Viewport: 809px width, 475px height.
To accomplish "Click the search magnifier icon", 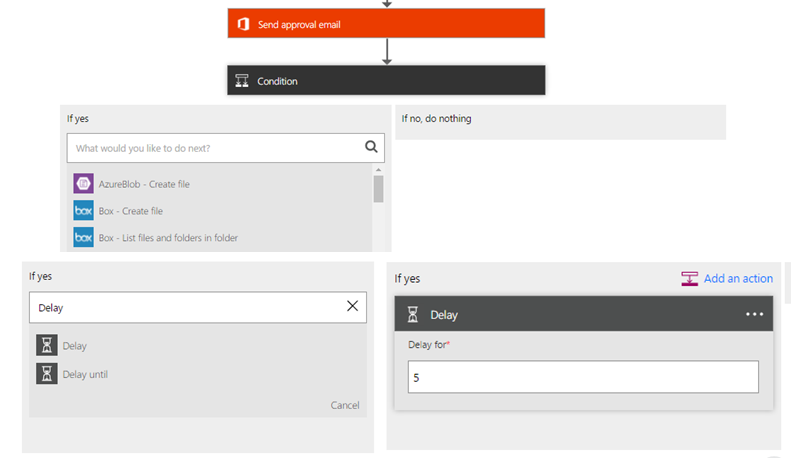I will pyautogui.click(x=371, y=148).
